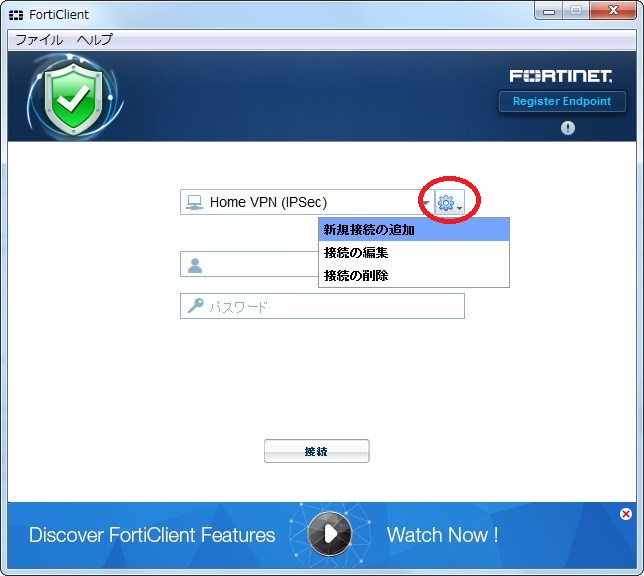Image resolution: width=644 pixels, height=576 pixels.
Task: Expand the Home VPN (IPSec) connection dropdown
Action: click(426, 203)
